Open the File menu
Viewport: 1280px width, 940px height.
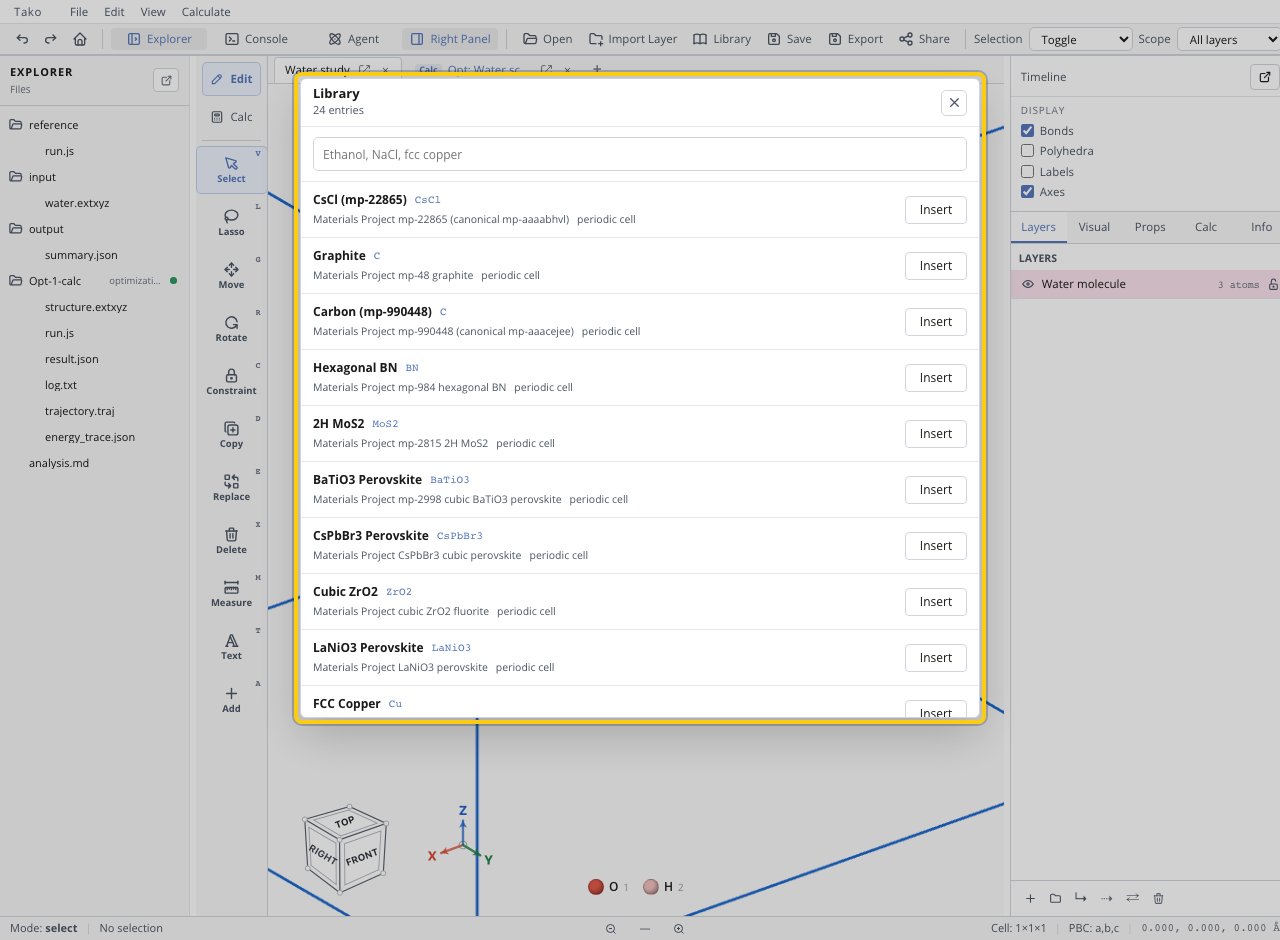point(79,12)
